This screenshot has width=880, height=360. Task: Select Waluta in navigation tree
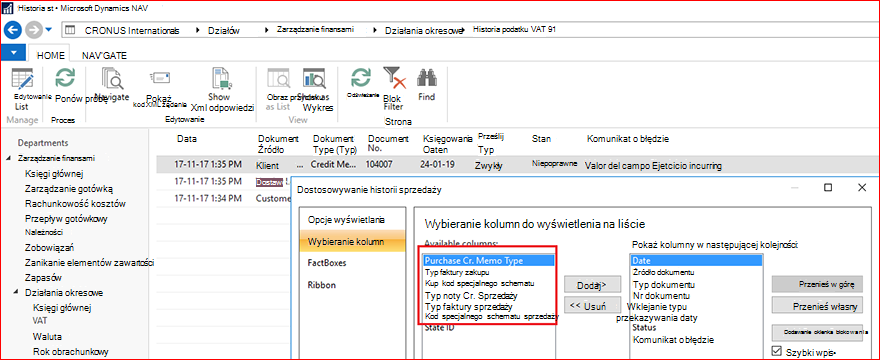coord(47,337)
